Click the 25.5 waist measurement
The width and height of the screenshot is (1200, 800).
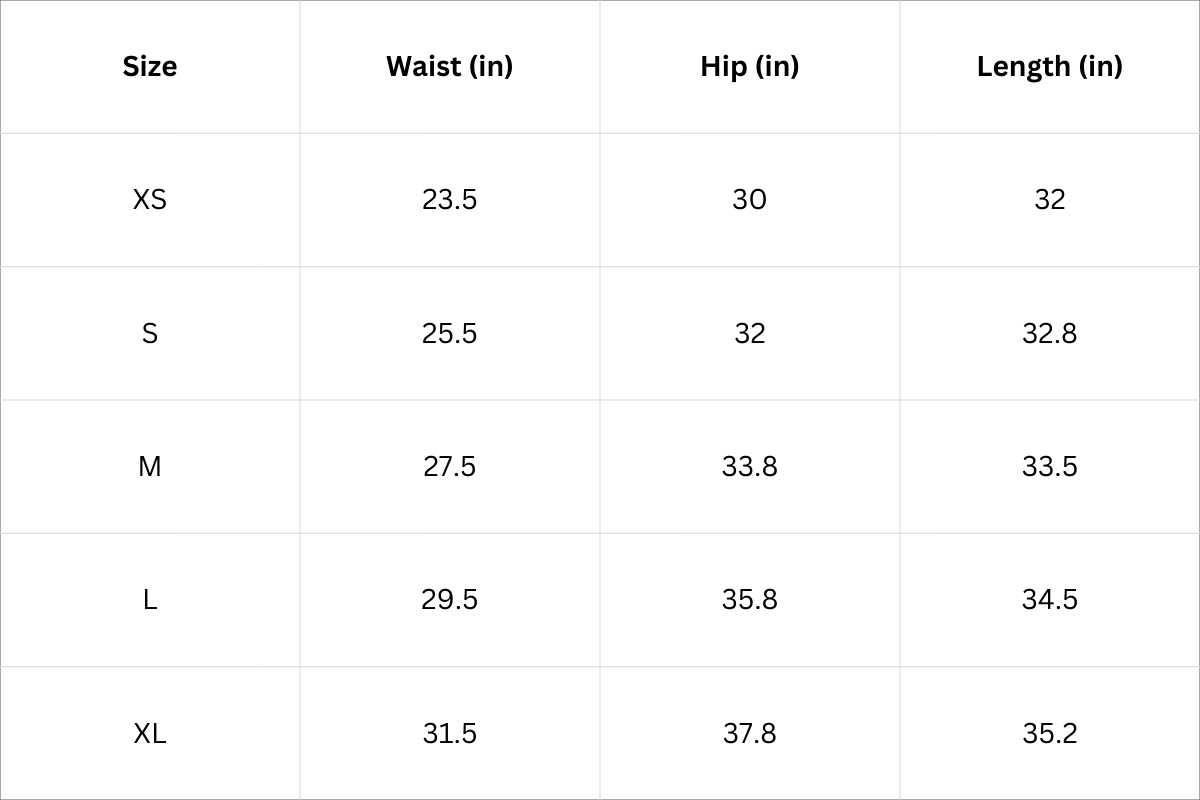(x=450, y=333)
